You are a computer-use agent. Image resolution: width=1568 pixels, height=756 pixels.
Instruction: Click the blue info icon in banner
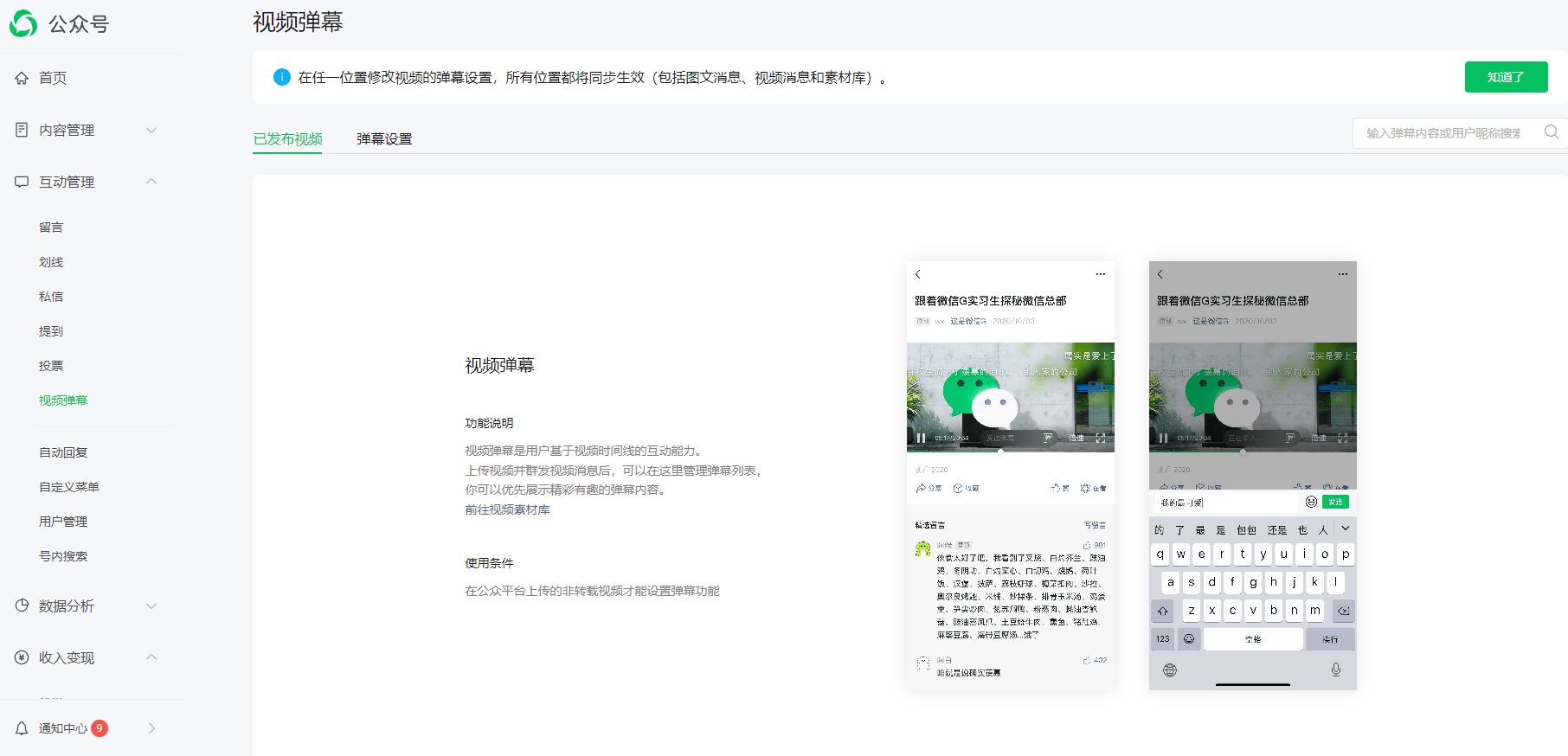[x=281, y=77]
